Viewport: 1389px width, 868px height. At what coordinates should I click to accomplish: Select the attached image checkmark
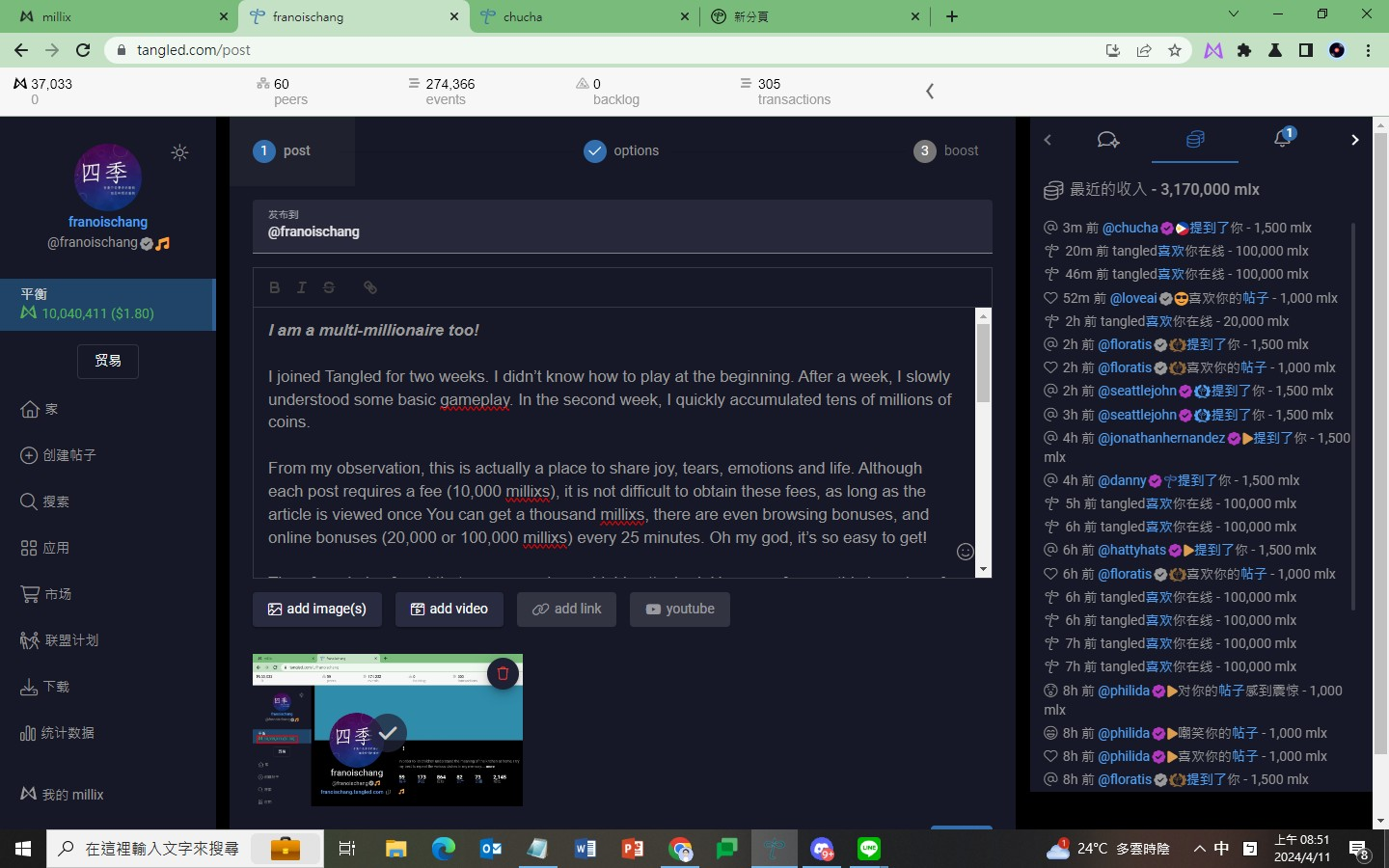(388, 733)
